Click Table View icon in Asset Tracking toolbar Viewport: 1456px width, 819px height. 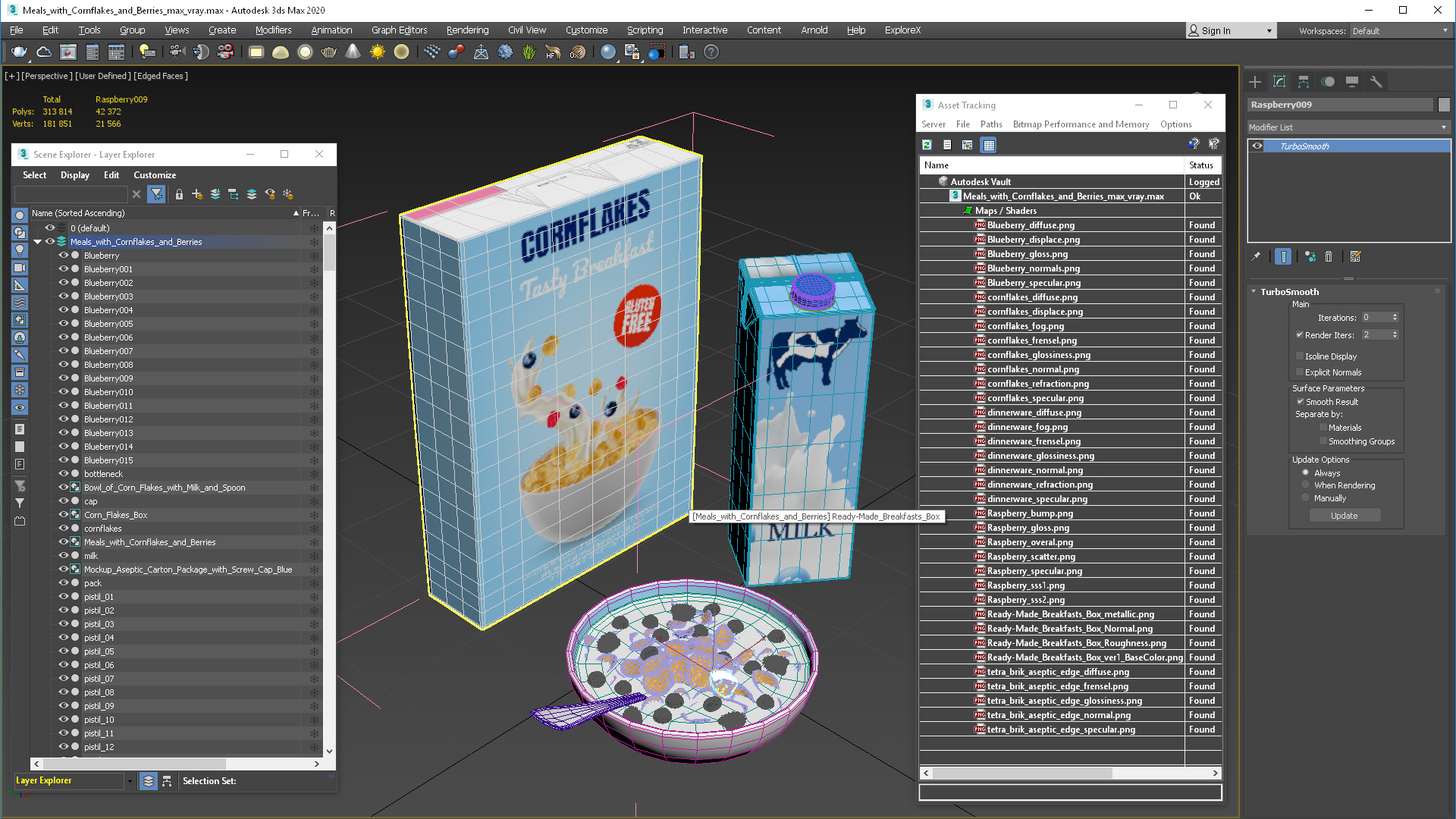point(988,145)
